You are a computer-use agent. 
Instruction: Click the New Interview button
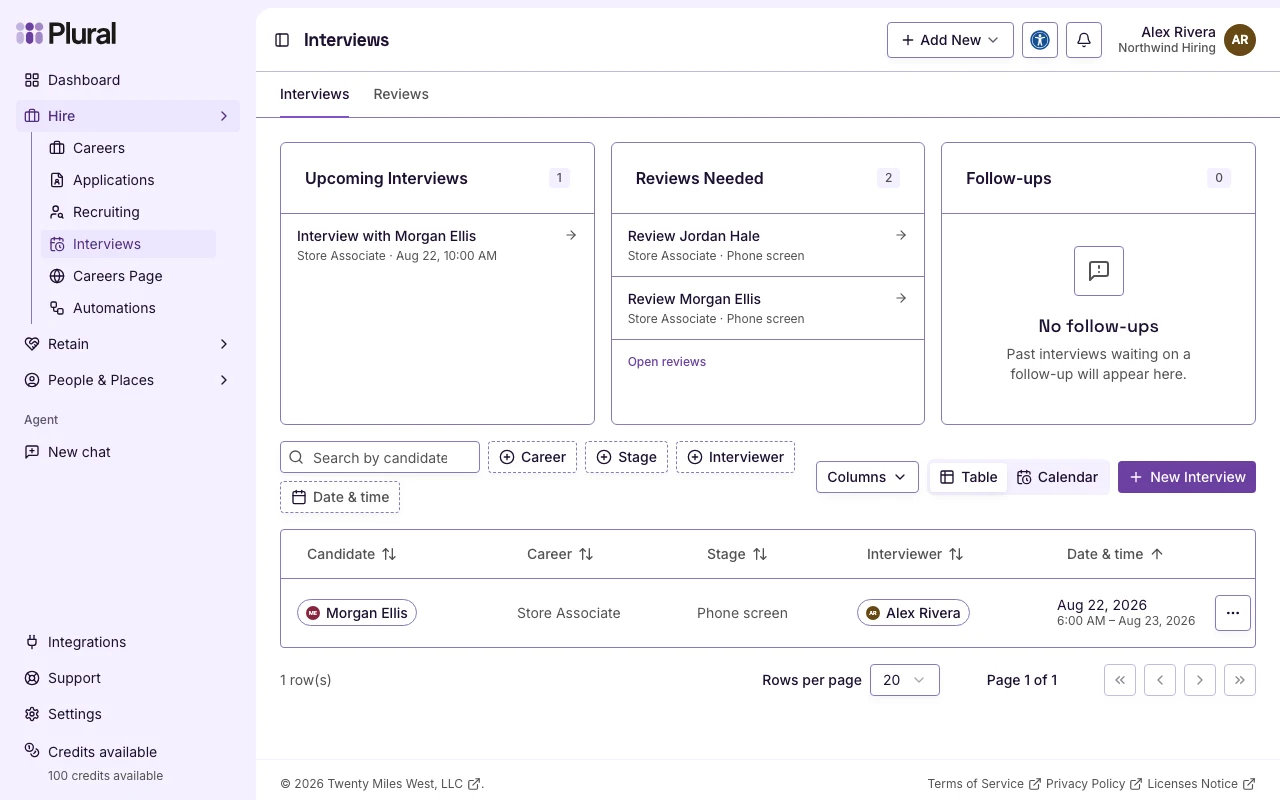[1187, 477]
